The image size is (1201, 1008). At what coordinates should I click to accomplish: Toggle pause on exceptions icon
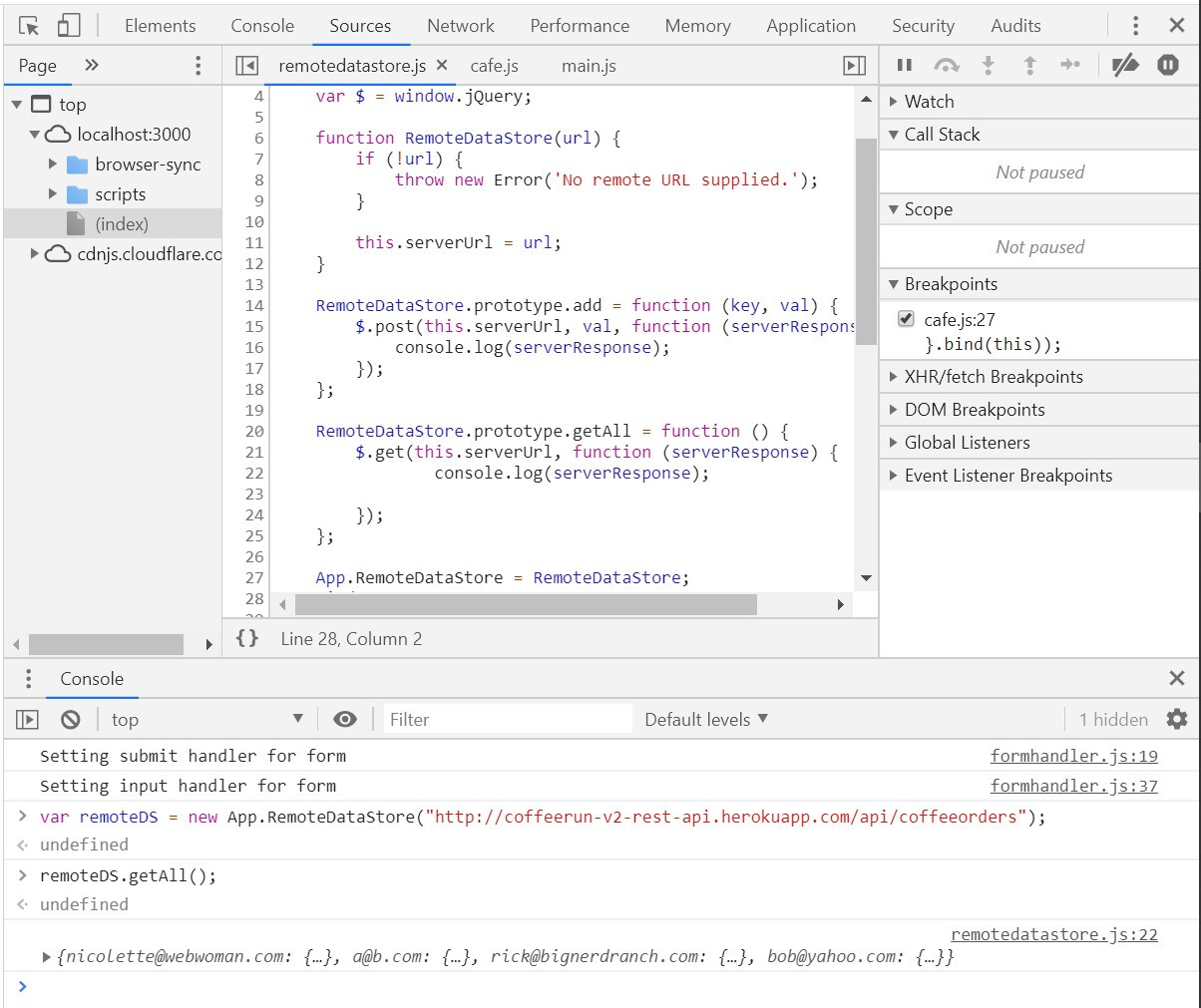click(1167, 66)
